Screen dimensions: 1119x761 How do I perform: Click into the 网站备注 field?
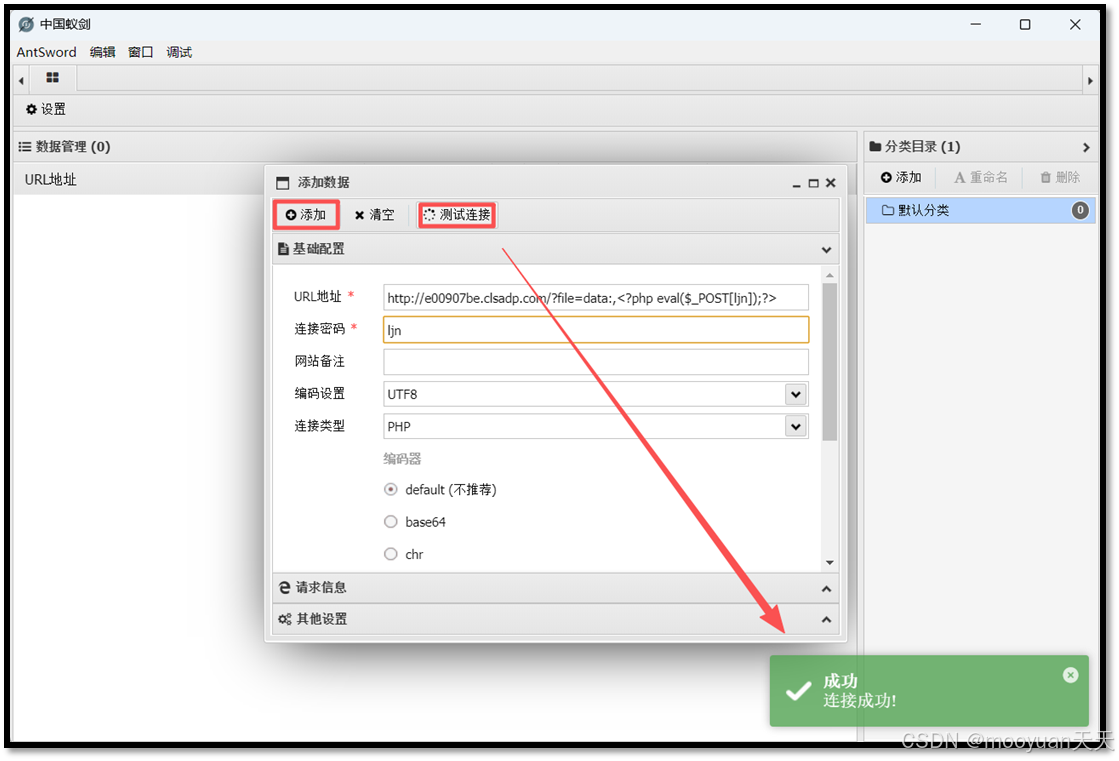click(596, 362)
